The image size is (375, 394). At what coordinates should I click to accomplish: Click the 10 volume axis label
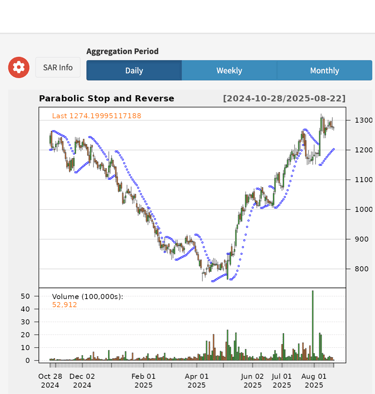25,347
